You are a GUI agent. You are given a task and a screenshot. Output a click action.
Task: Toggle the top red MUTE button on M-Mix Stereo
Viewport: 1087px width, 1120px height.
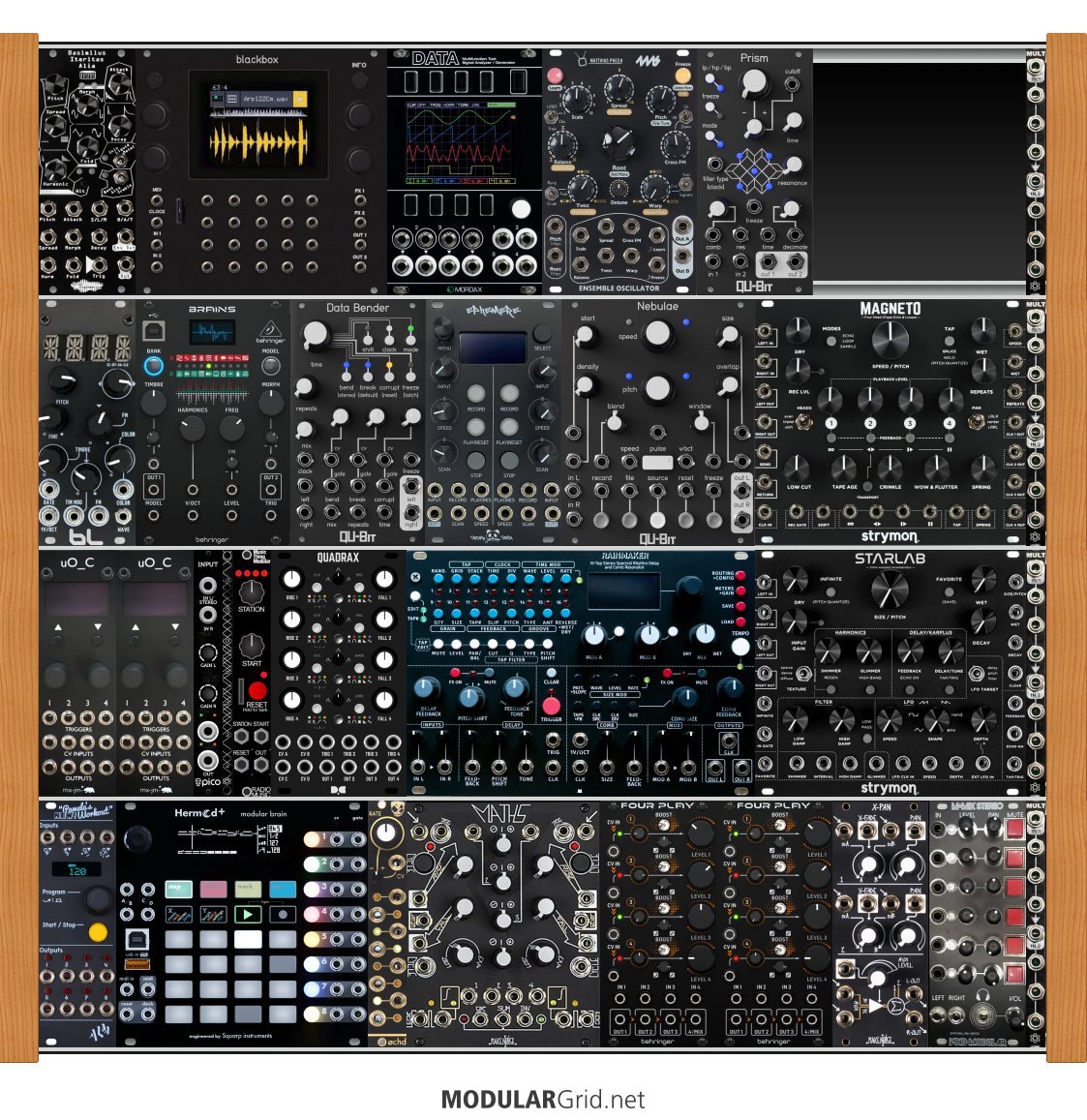click(1014, 829)
